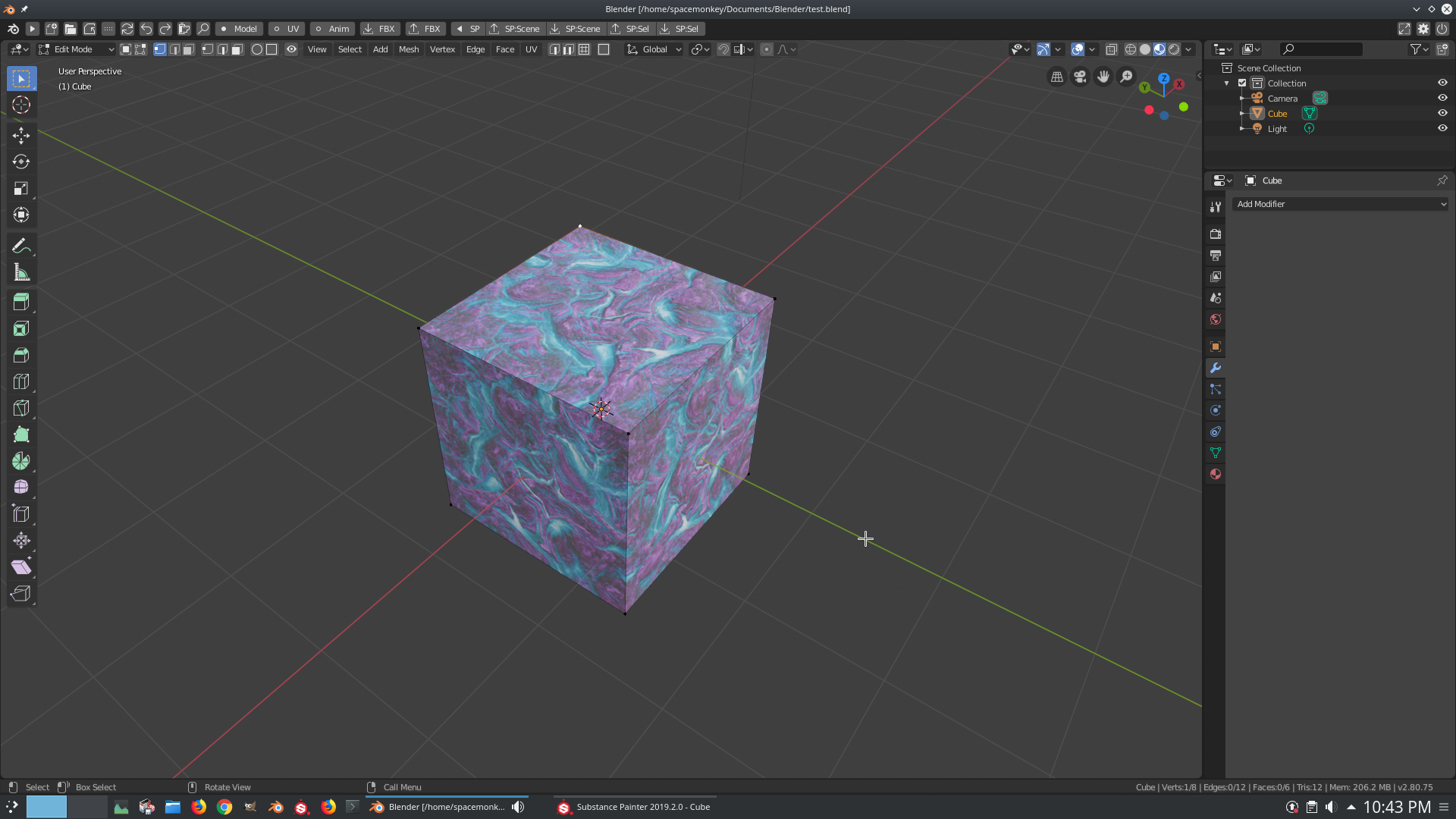
Task: Select the Rotate tool
Action: tap(21, 162)
